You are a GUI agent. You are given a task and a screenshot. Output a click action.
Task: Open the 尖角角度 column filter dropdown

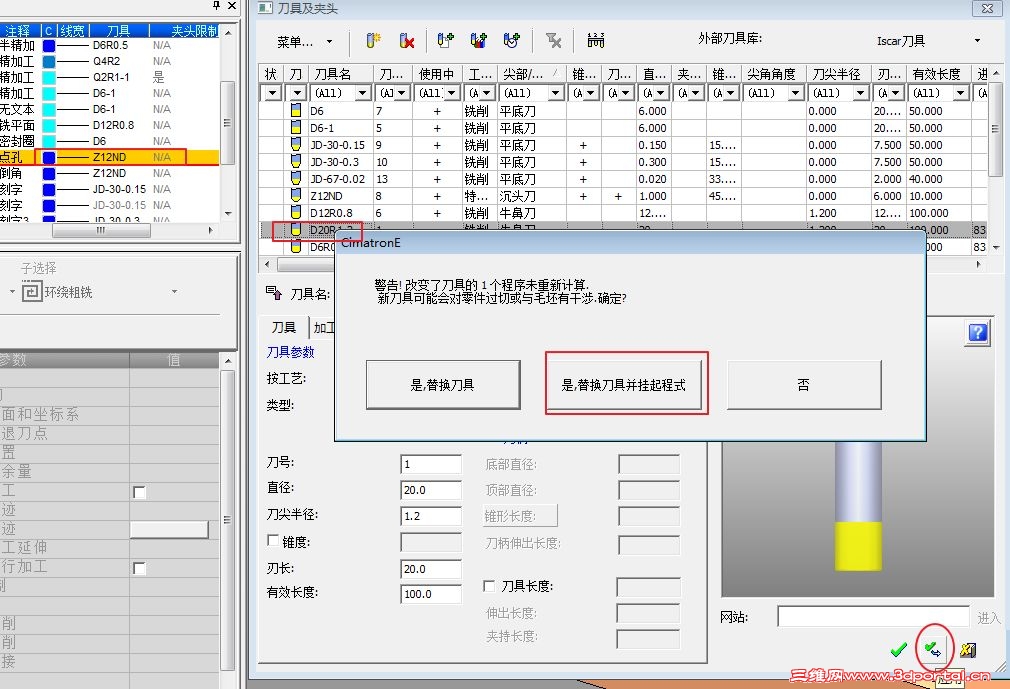(796, 93)
